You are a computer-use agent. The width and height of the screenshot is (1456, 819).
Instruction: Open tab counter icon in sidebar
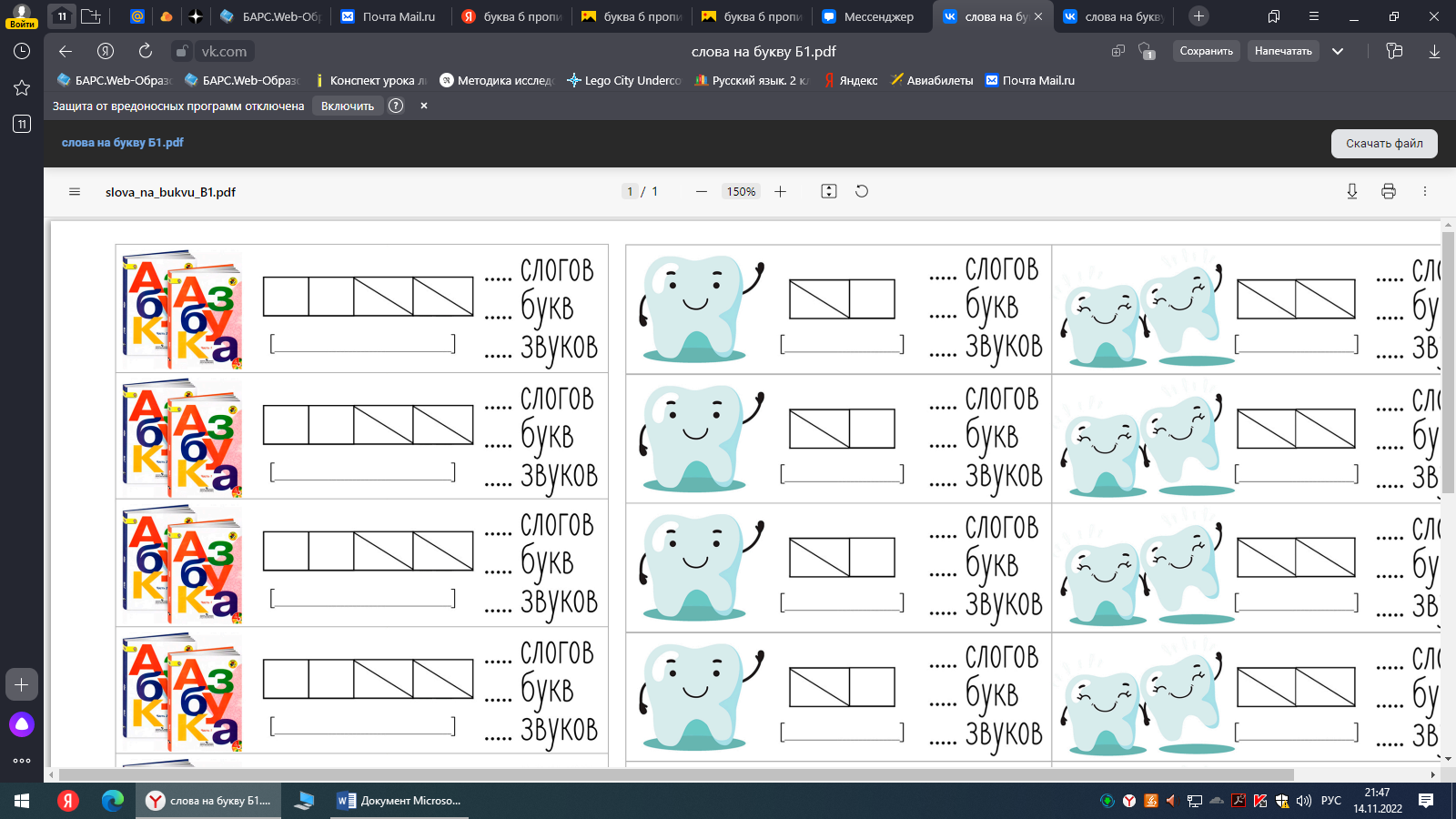click(x=22, y=124)
